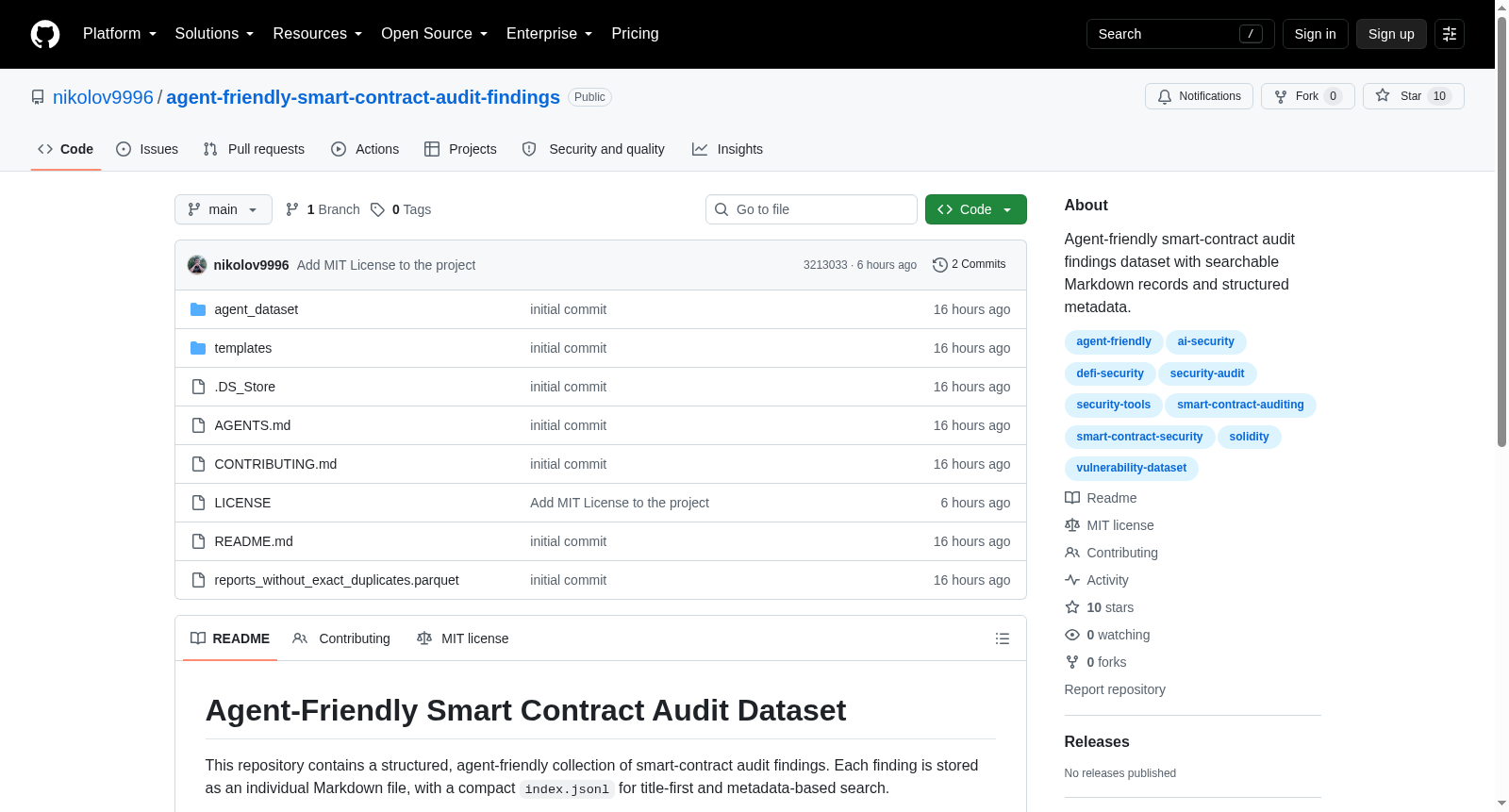Click the Go to file input

pyautogui.click(x=811, y=209)
